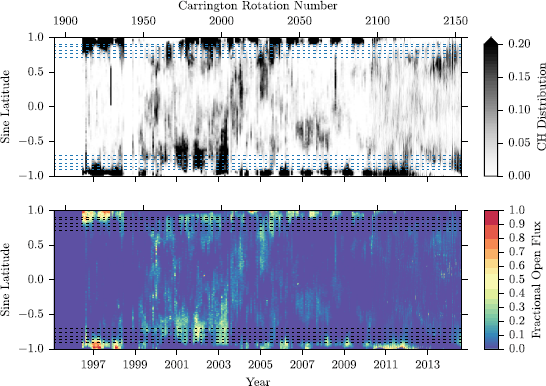Click the "Carrington Rotation Number" axis title
Image resolution: width=546 pixels, height=386 pixels.
tap(258, 6)
